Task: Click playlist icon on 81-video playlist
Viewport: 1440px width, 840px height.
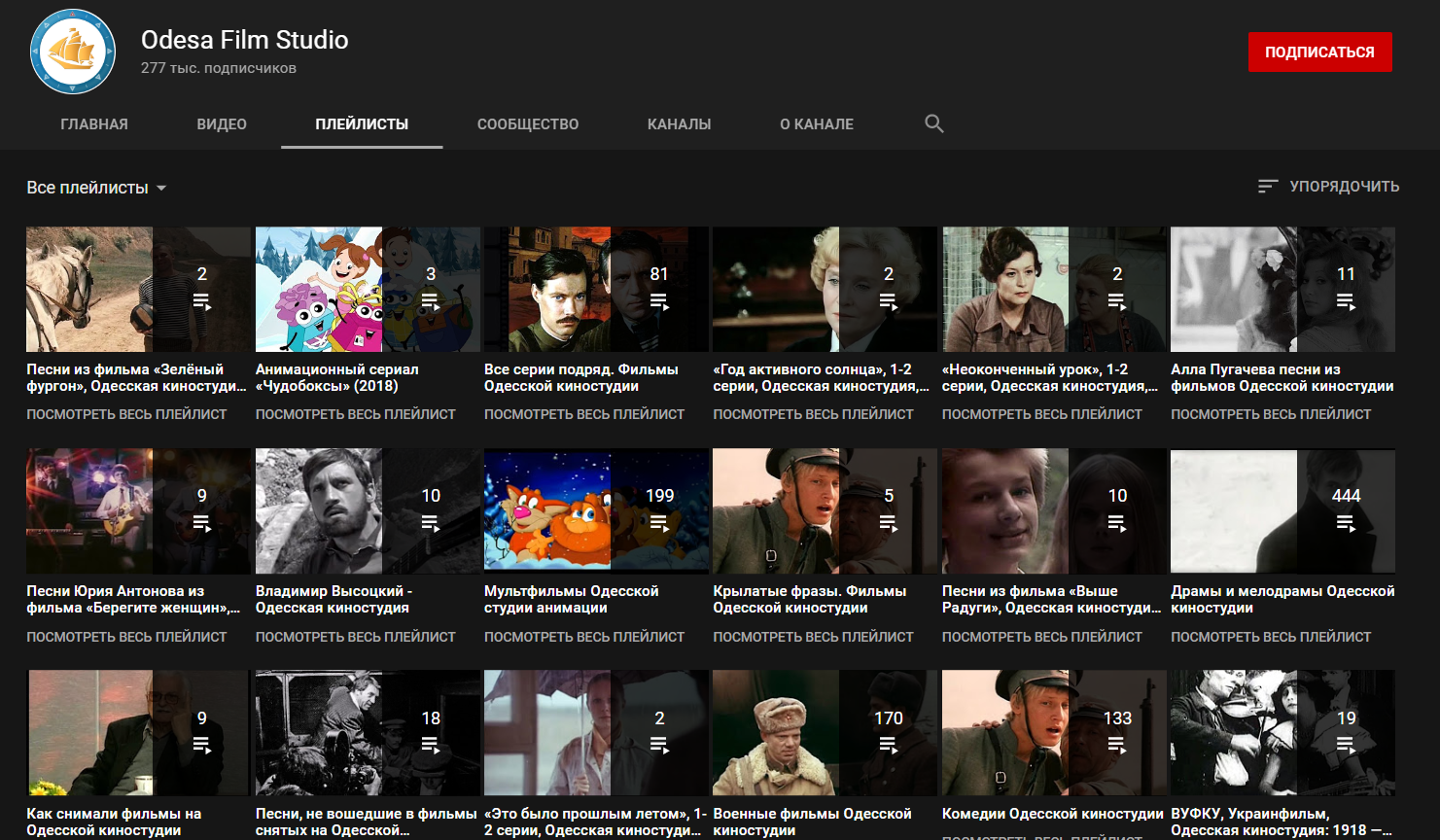Action: 659,301
